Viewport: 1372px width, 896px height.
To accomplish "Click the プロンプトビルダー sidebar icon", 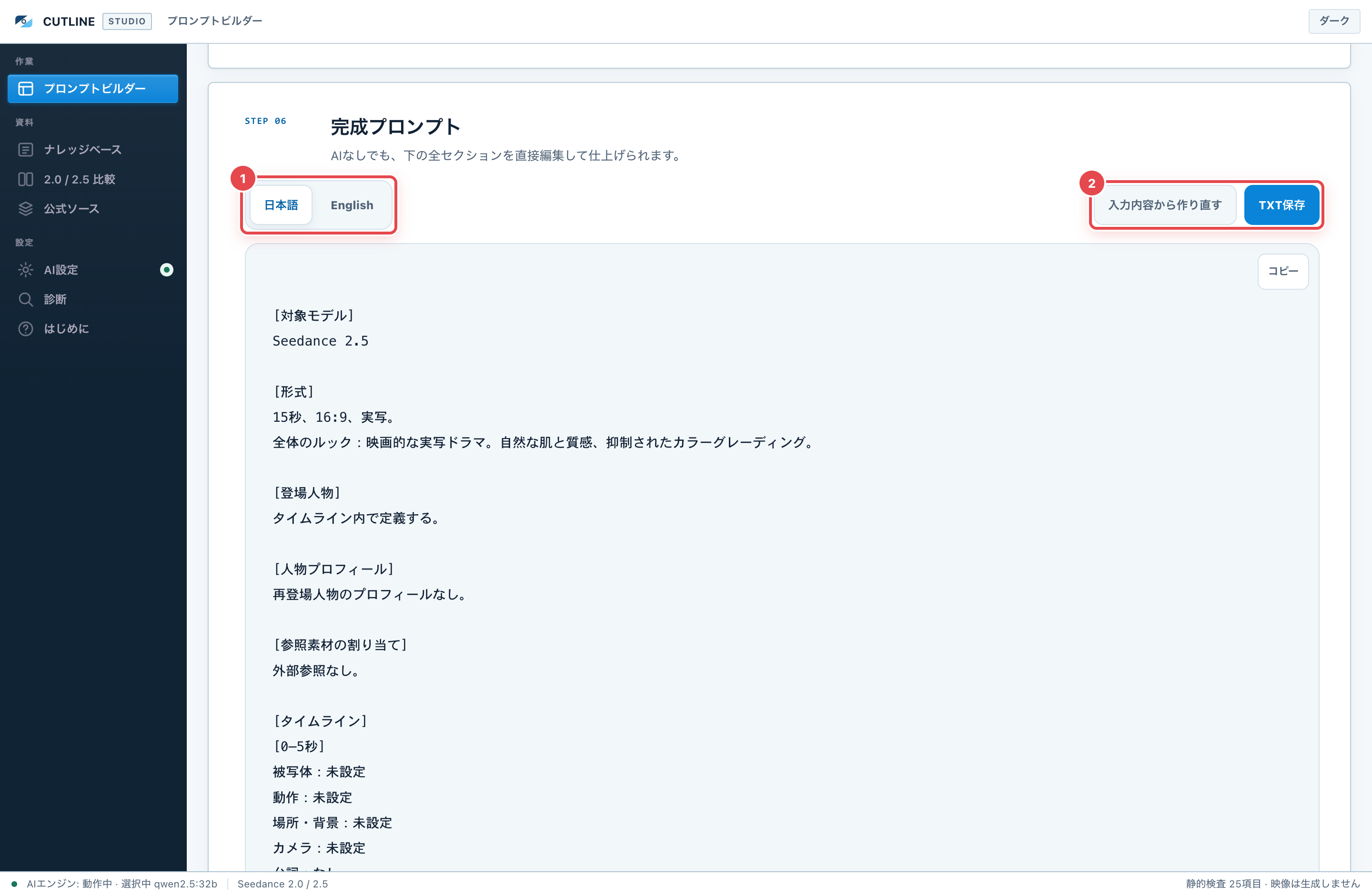I will (25, 88).
